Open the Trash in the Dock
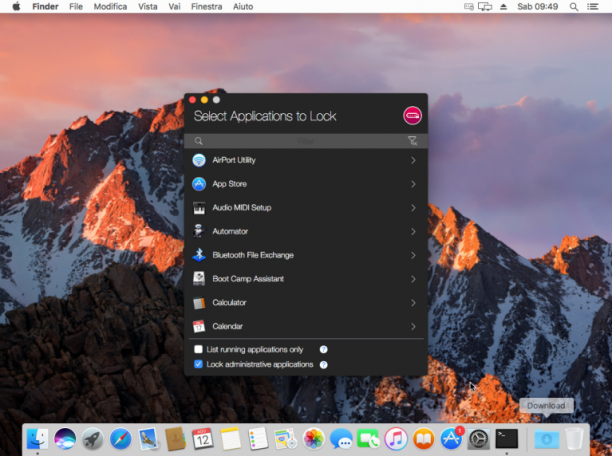The image size is (612, 456). point(574,438)
